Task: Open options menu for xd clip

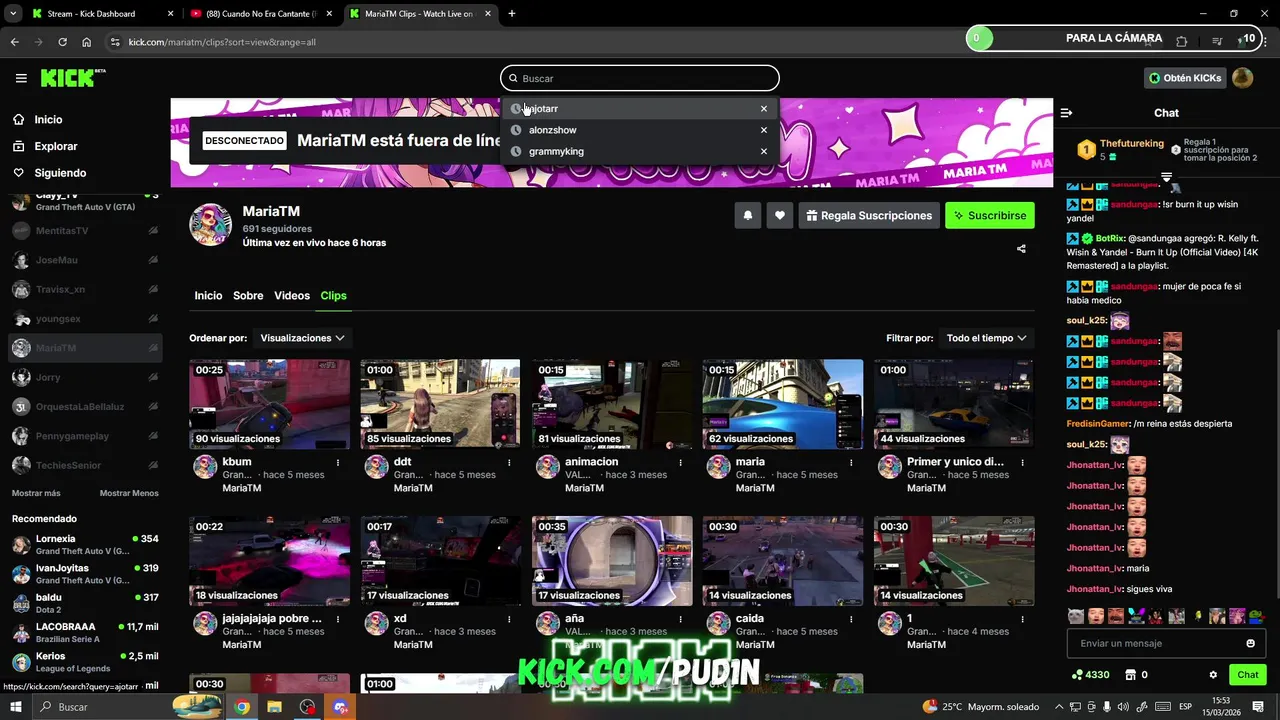Action: (x=509, y=619)
